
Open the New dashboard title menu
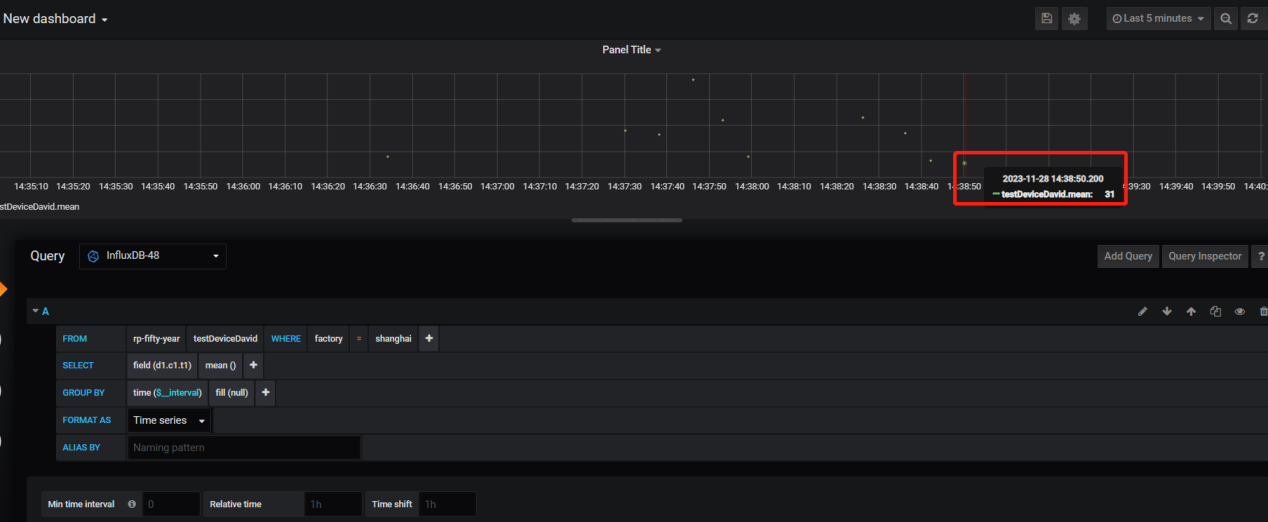pos(55,19)
